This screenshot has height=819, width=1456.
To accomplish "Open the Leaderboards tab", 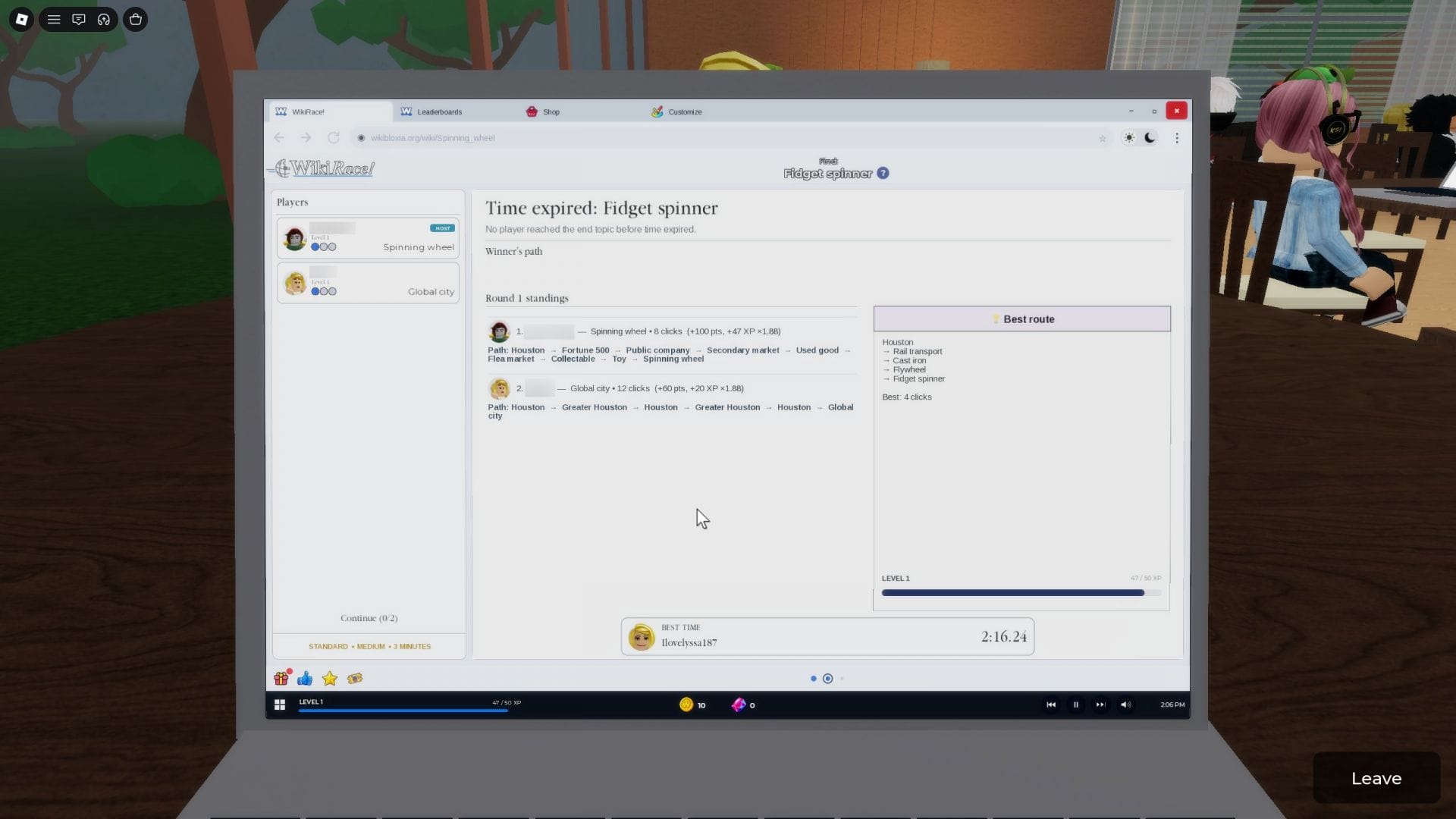I will 431,111.
